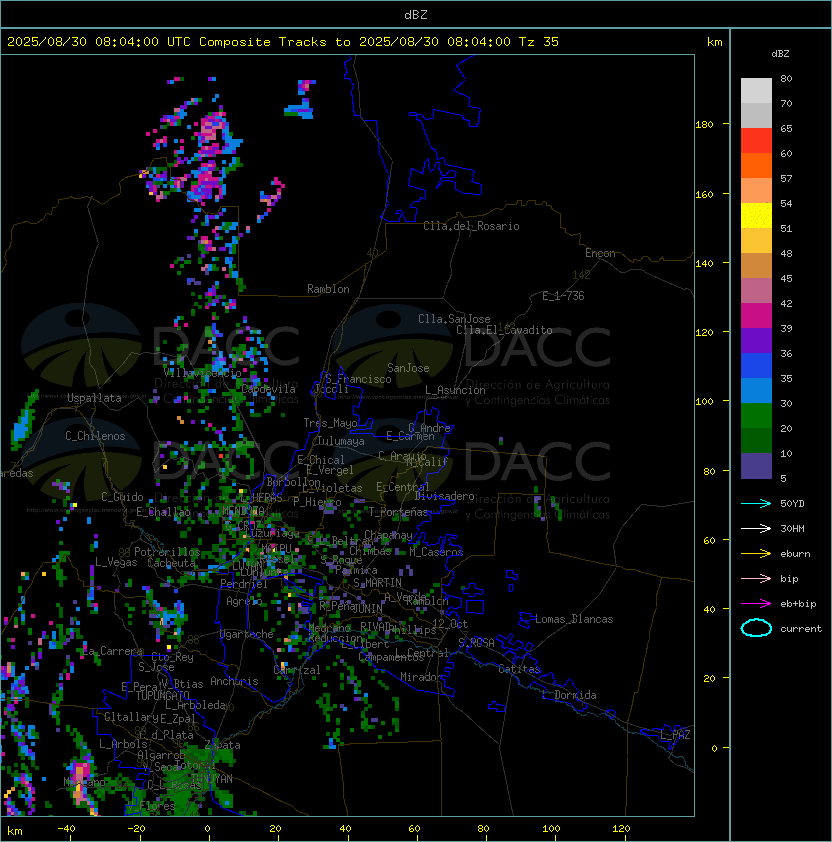832x842 pixels.
Task: Click the Mirador map label
Action: tap(422, 677)
